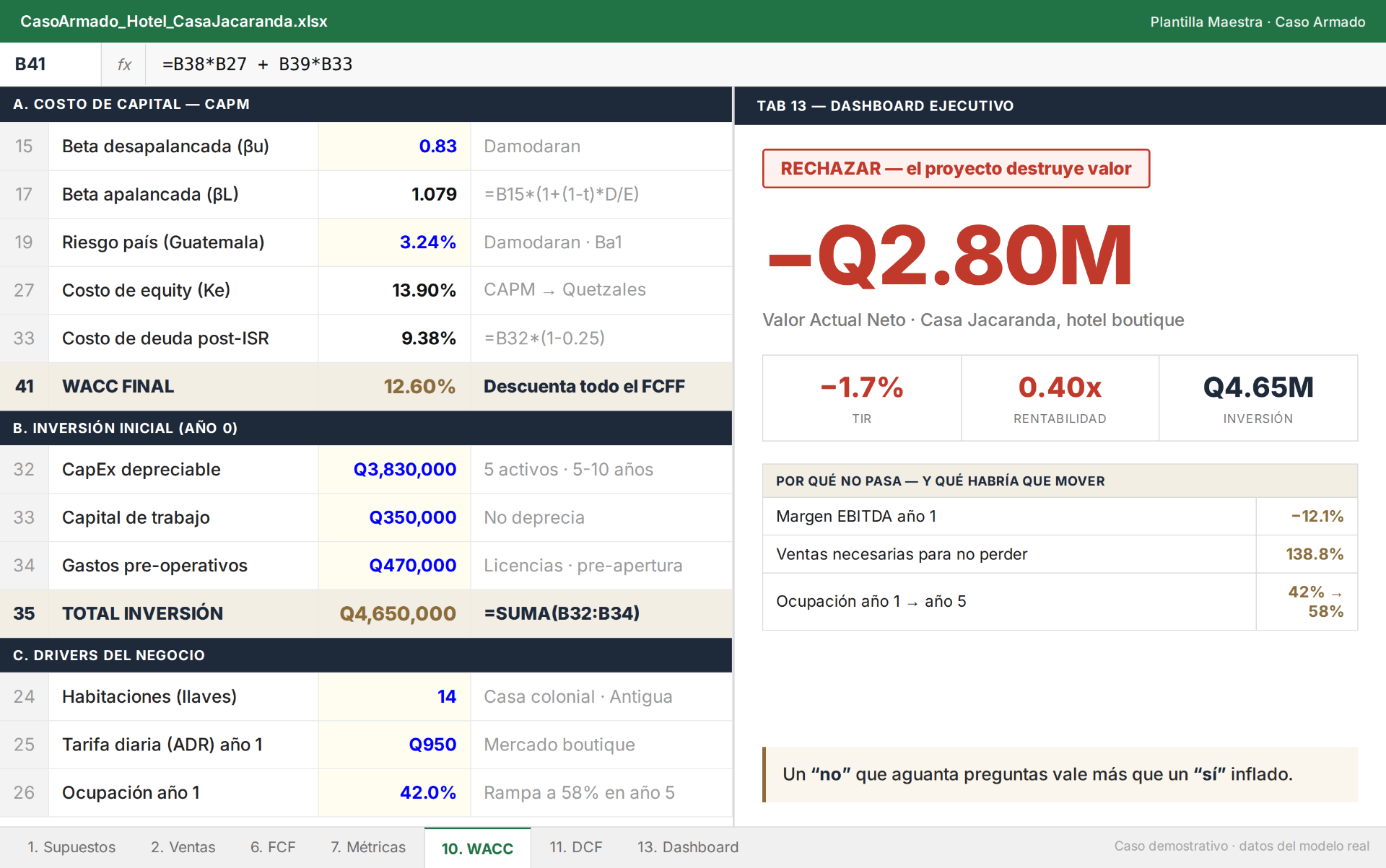Click the cell name box showing B41
This screenshot has height=868, width=1386.
(x=51, y=64)
